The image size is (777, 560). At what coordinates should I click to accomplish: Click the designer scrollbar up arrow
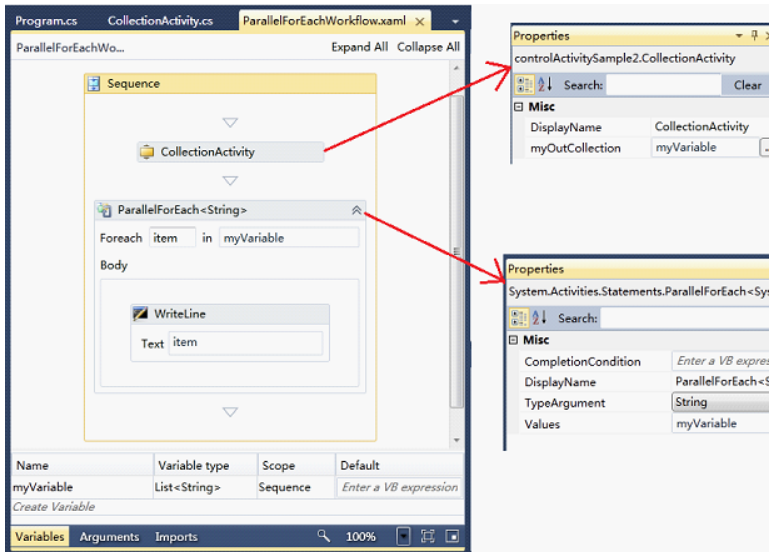pyautogui.click(x=456, y=68)
